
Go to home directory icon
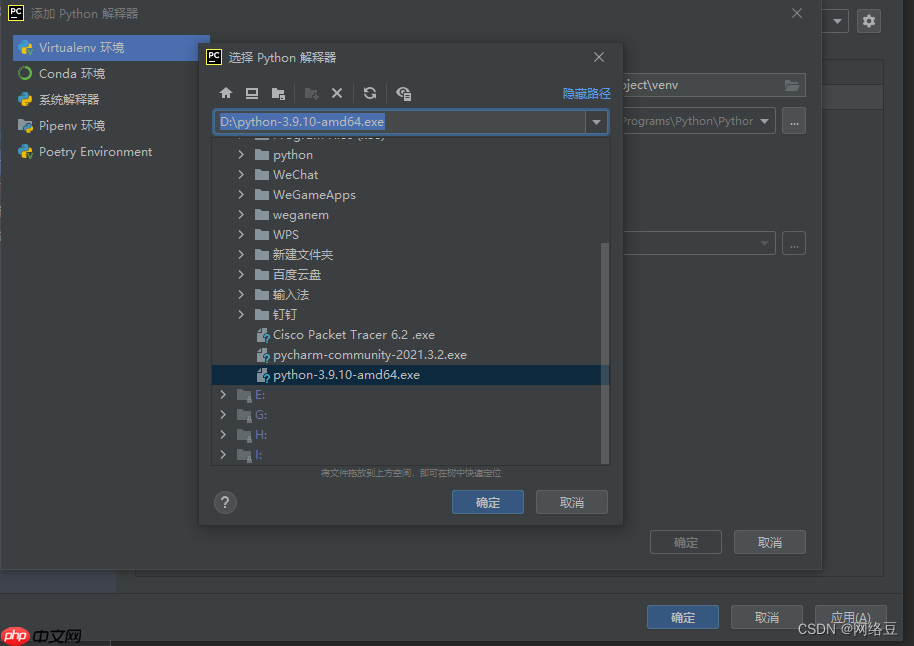point(226,93)
